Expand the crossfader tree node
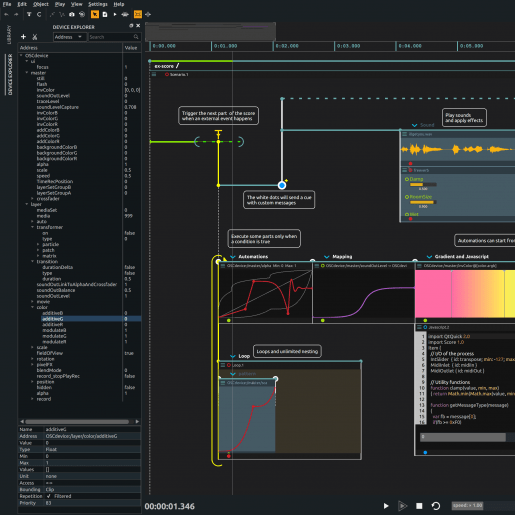 pyautogui.click(x=32, y=199)
